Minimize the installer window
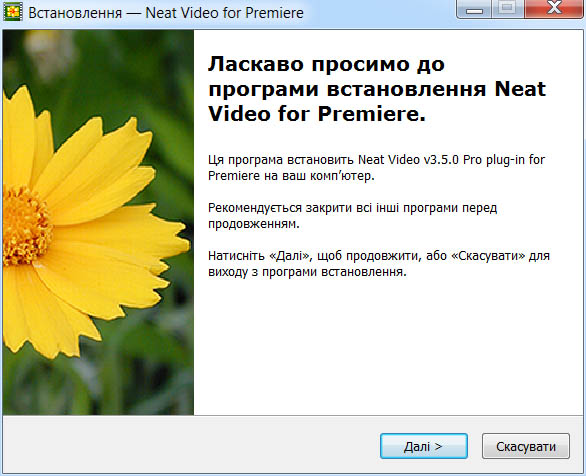Image resolution: width=586 pixels, height=476 pixels. [x=474, y=9]
